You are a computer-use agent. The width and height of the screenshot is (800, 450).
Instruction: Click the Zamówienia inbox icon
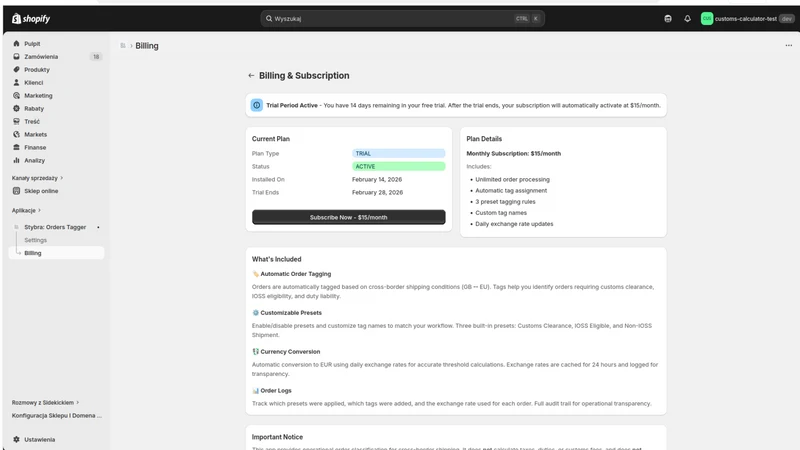[16, 57]
